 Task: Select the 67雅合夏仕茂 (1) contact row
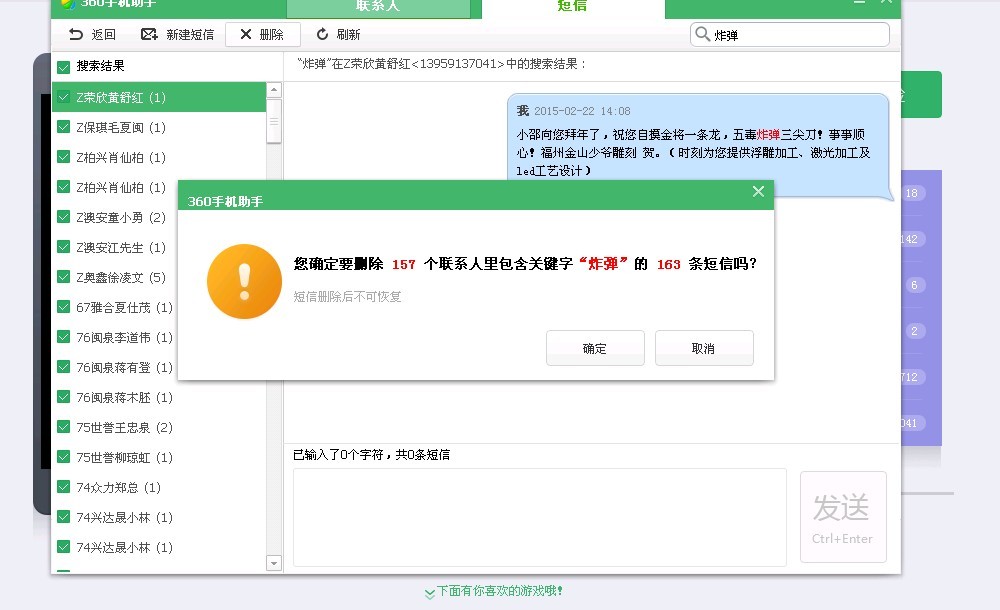tap(159, 307)
